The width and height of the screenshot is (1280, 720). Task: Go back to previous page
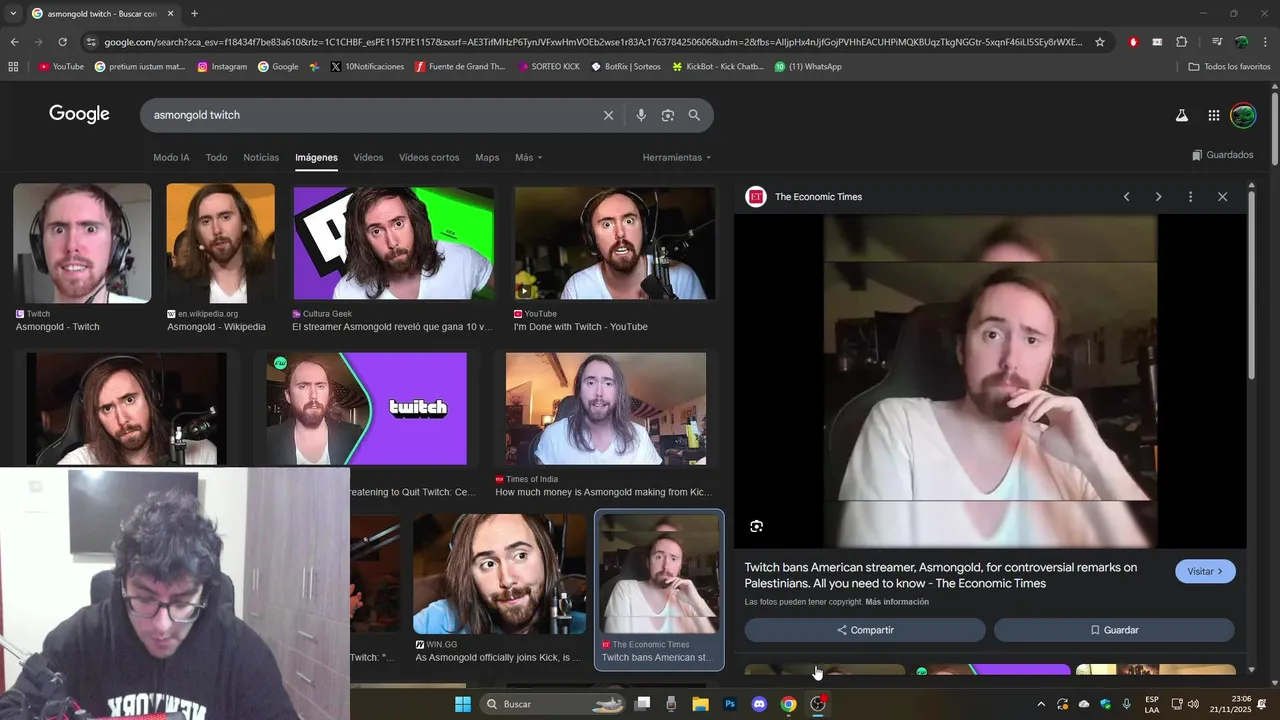coord(14,42)
